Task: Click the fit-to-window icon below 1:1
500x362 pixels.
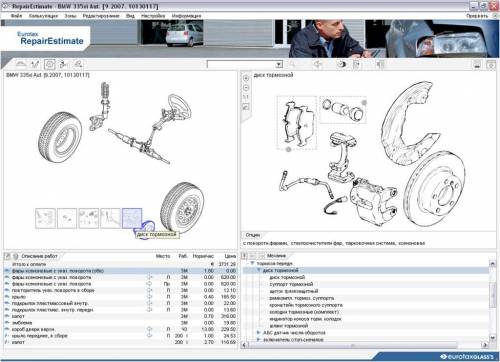Action: click(x=246, y=107)
